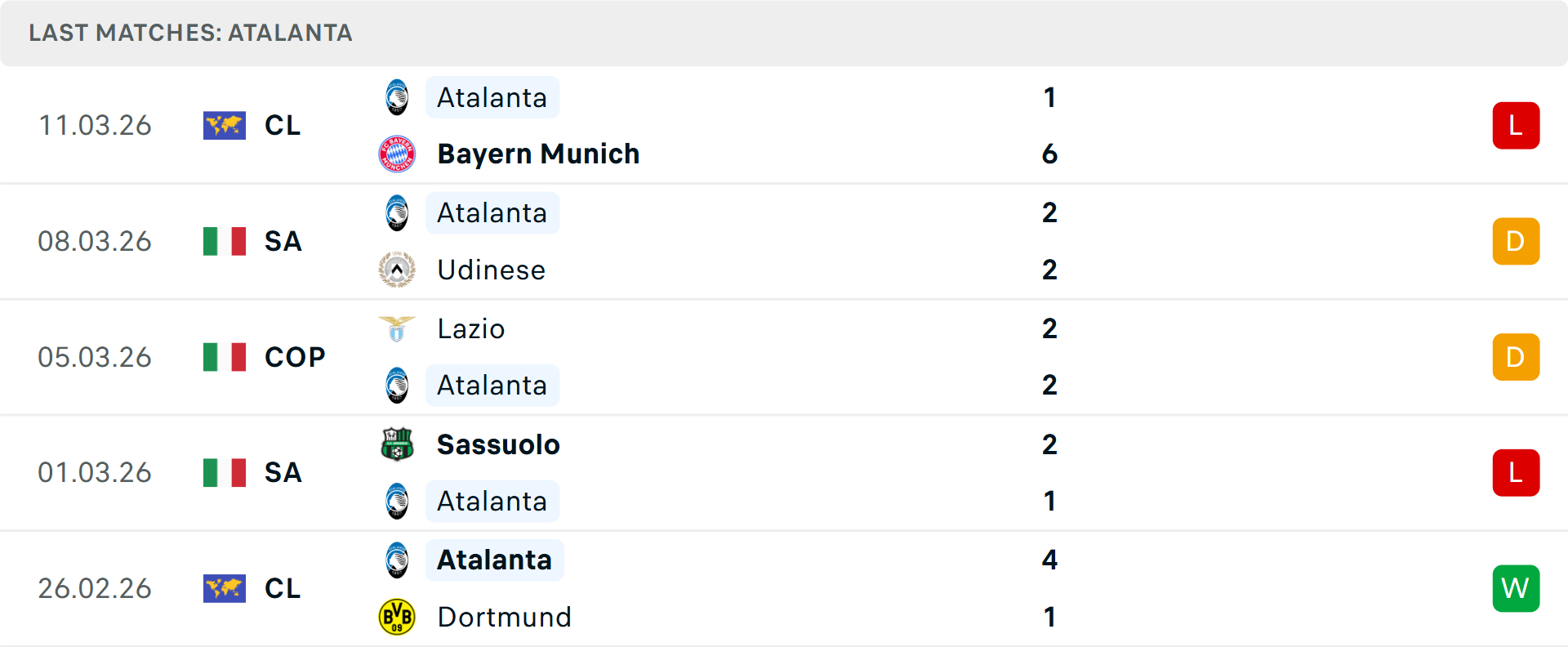Viewport: 1568px width, 647px height.
Task: Click the Bayern Munich club crest
Action: click(x=397, y=154)
